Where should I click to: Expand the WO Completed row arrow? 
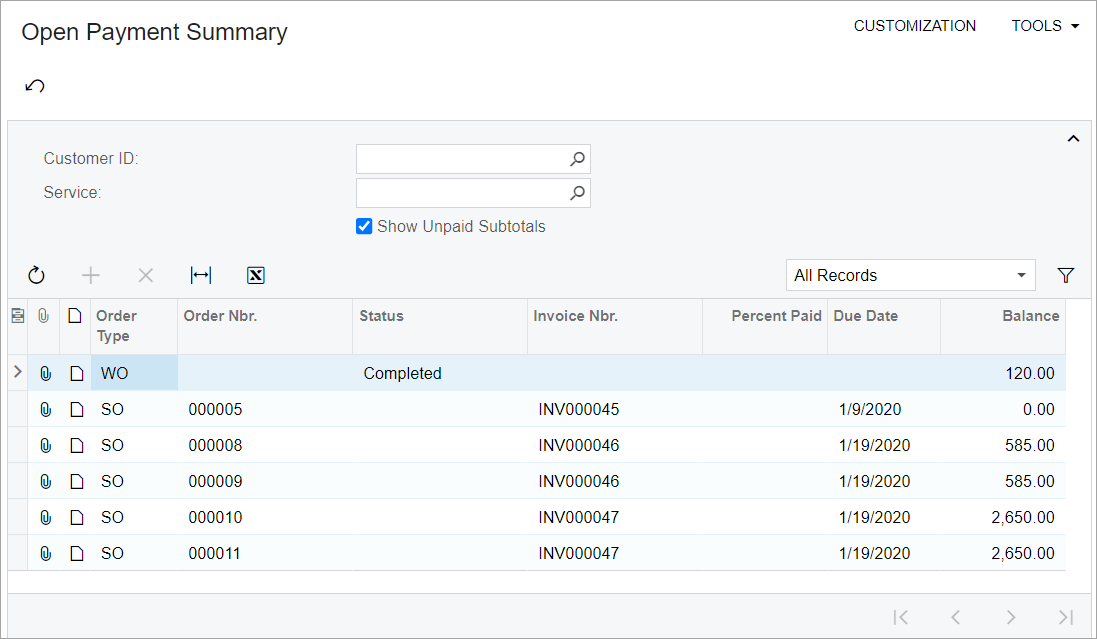click(17, 373)
